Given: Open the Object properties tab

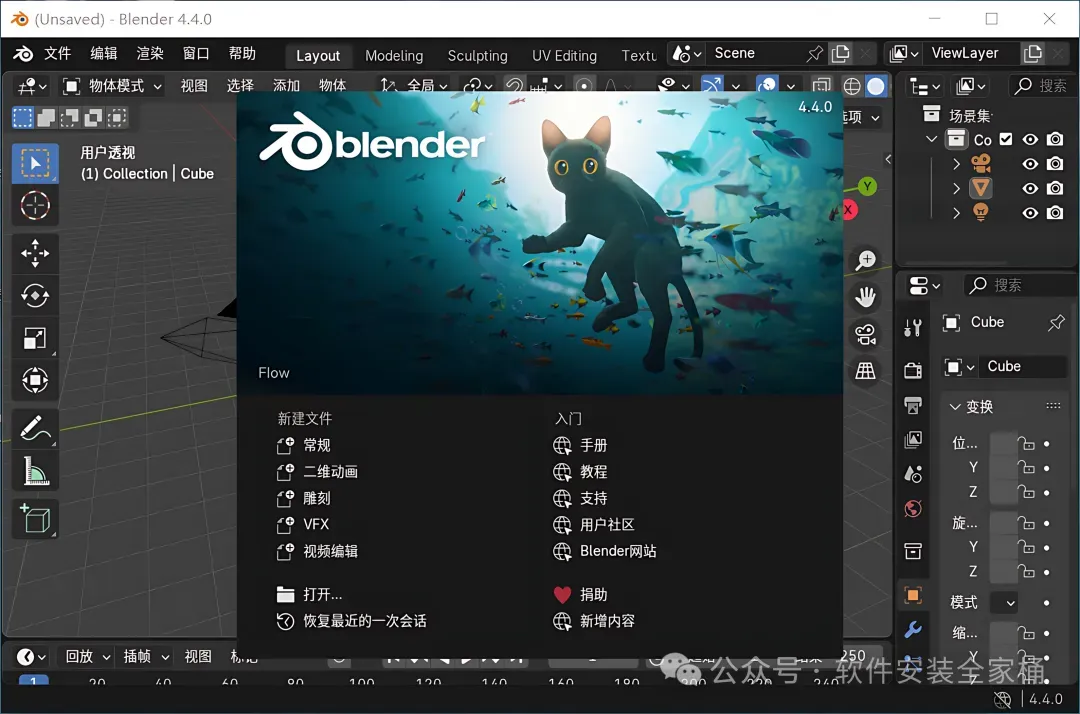Looking at the screenshot, I should pos(913,595).
